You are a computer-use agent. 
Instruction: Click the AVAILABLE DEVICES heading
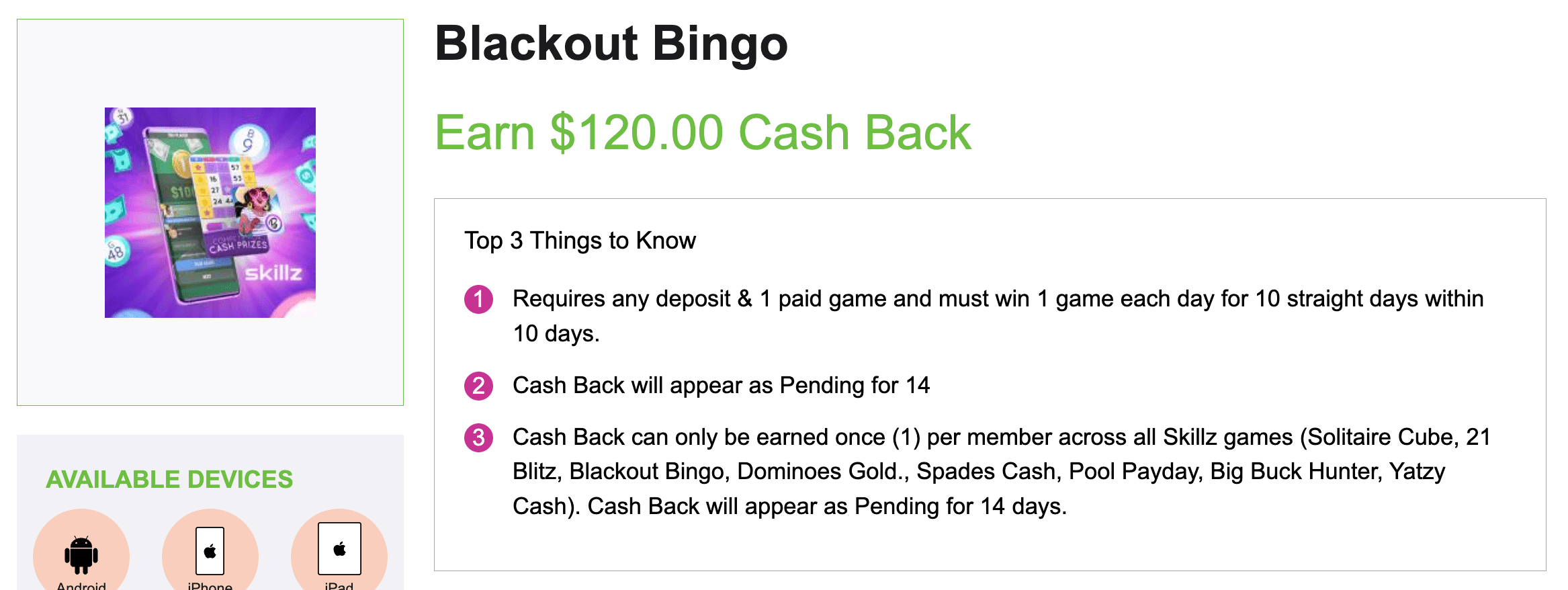click(169, 479)
